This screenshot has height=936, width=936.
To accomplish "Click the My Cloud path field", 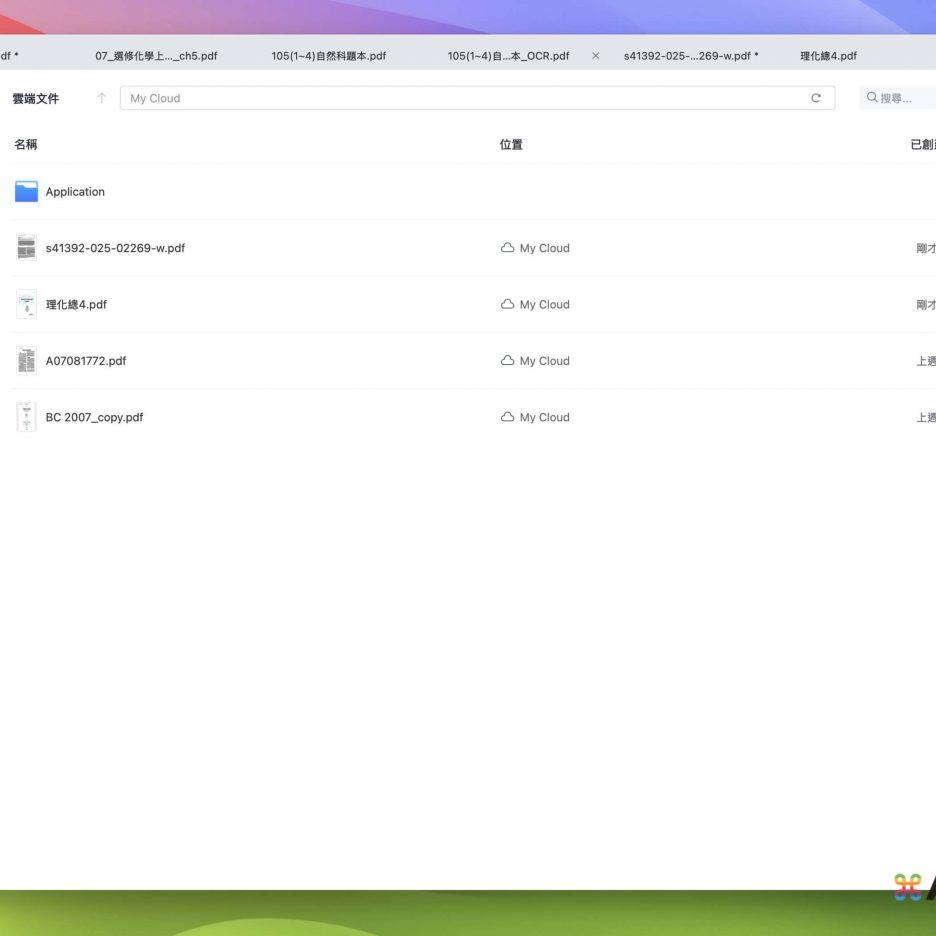I will pyautogui.click(x=460, y=98).
